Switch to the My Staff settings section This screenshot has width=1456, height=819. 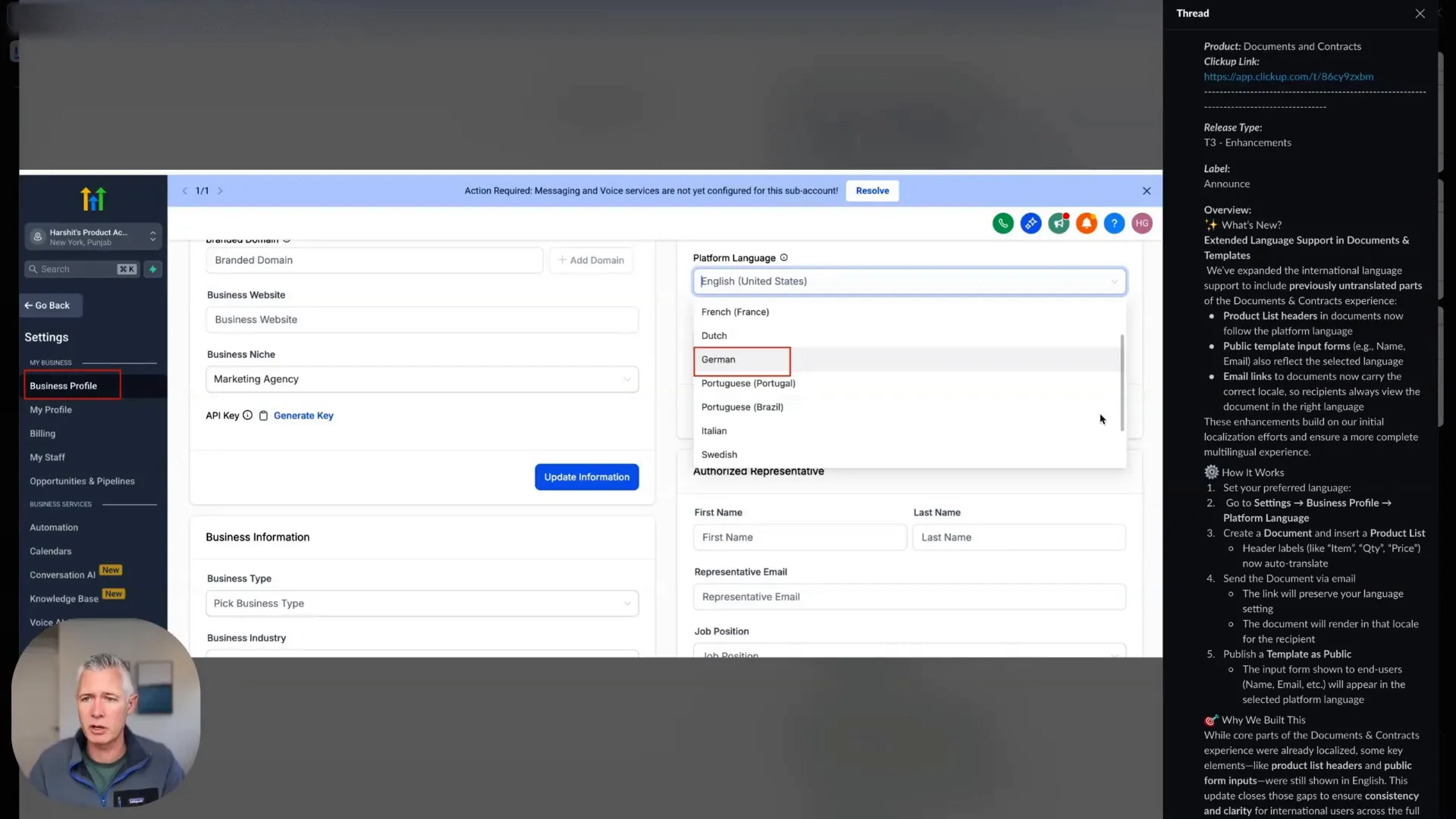point(47,457)
